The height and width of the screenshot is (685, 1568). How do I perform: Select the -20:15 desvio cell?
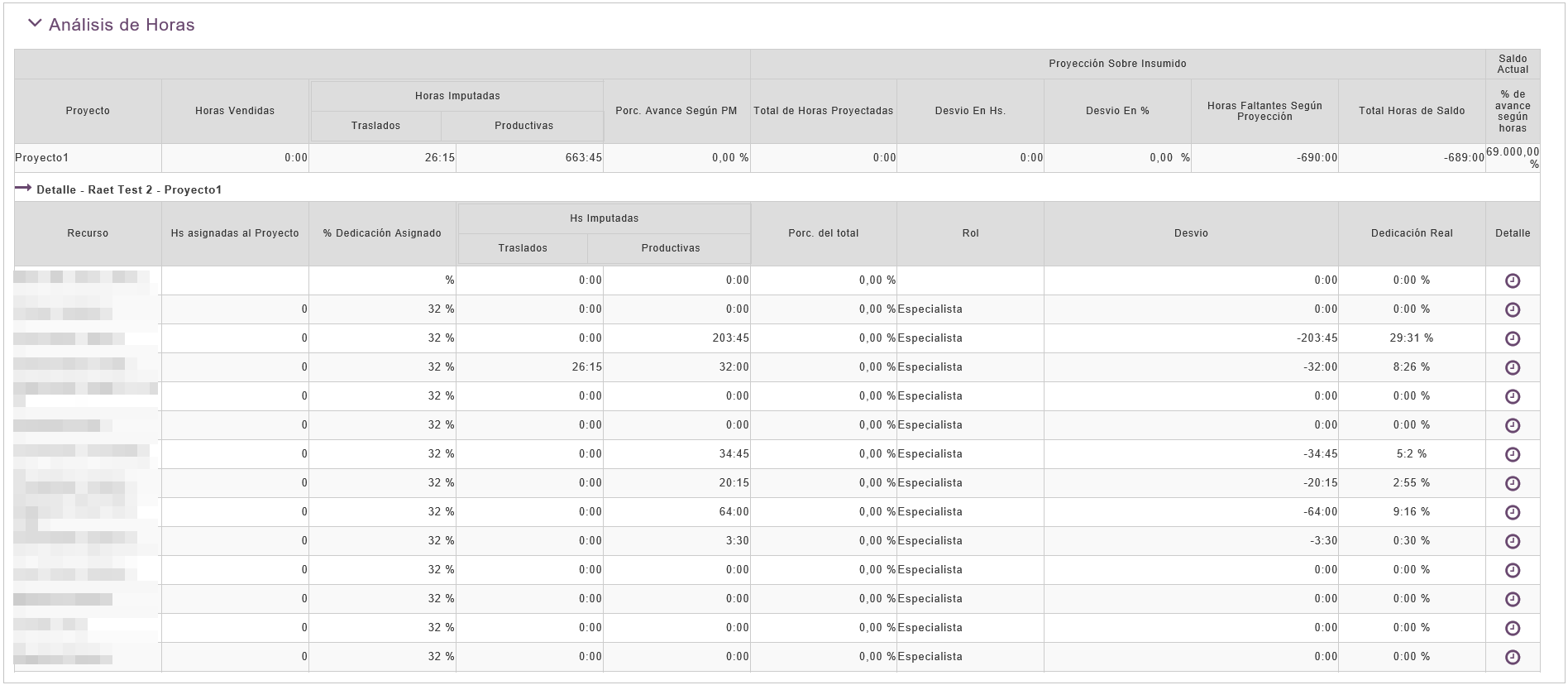(x=1191, y=483)
